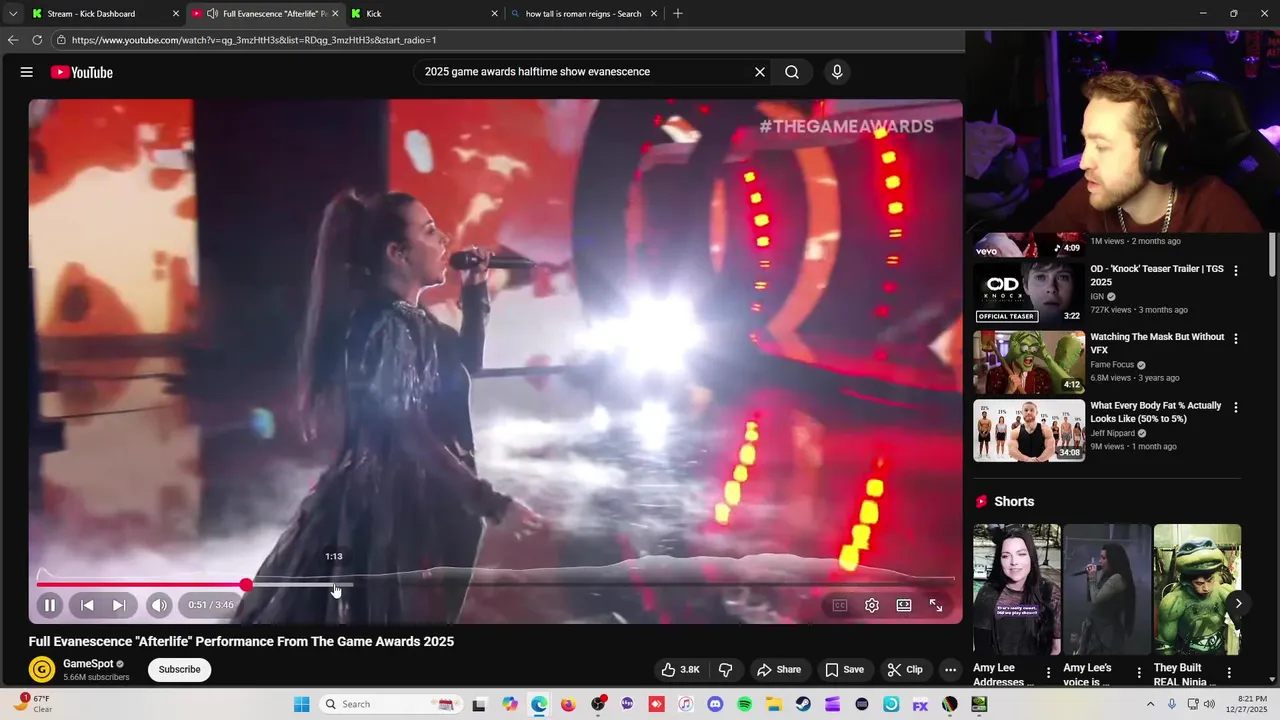Dislike the video with thumbs-down button
1280x720 pixels.
point(727,669)
